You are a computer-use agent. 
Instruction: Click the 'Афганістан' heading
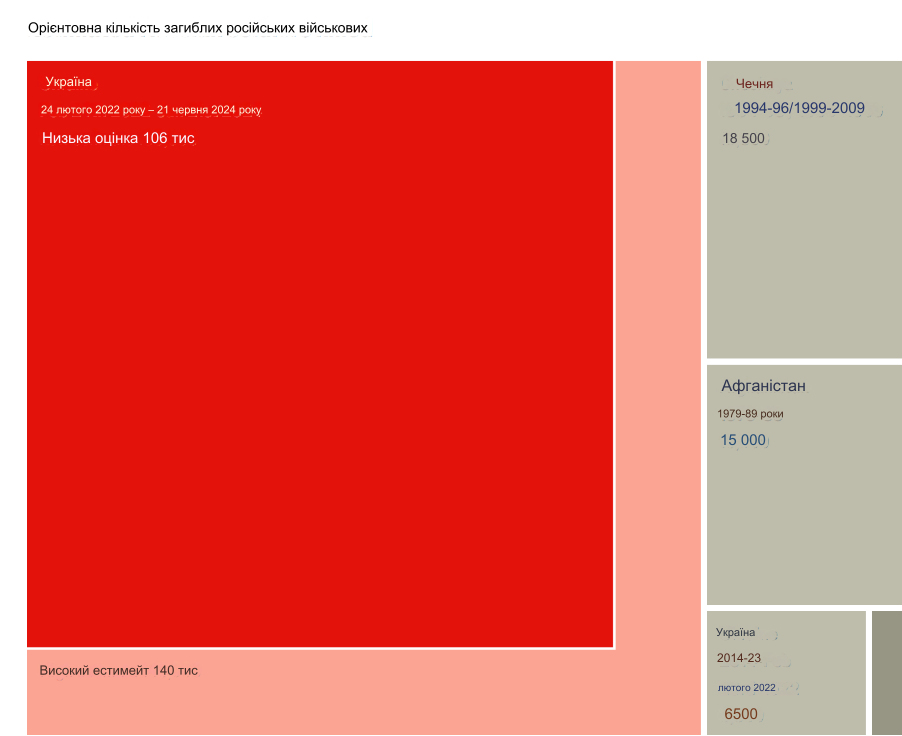(763, 386)
